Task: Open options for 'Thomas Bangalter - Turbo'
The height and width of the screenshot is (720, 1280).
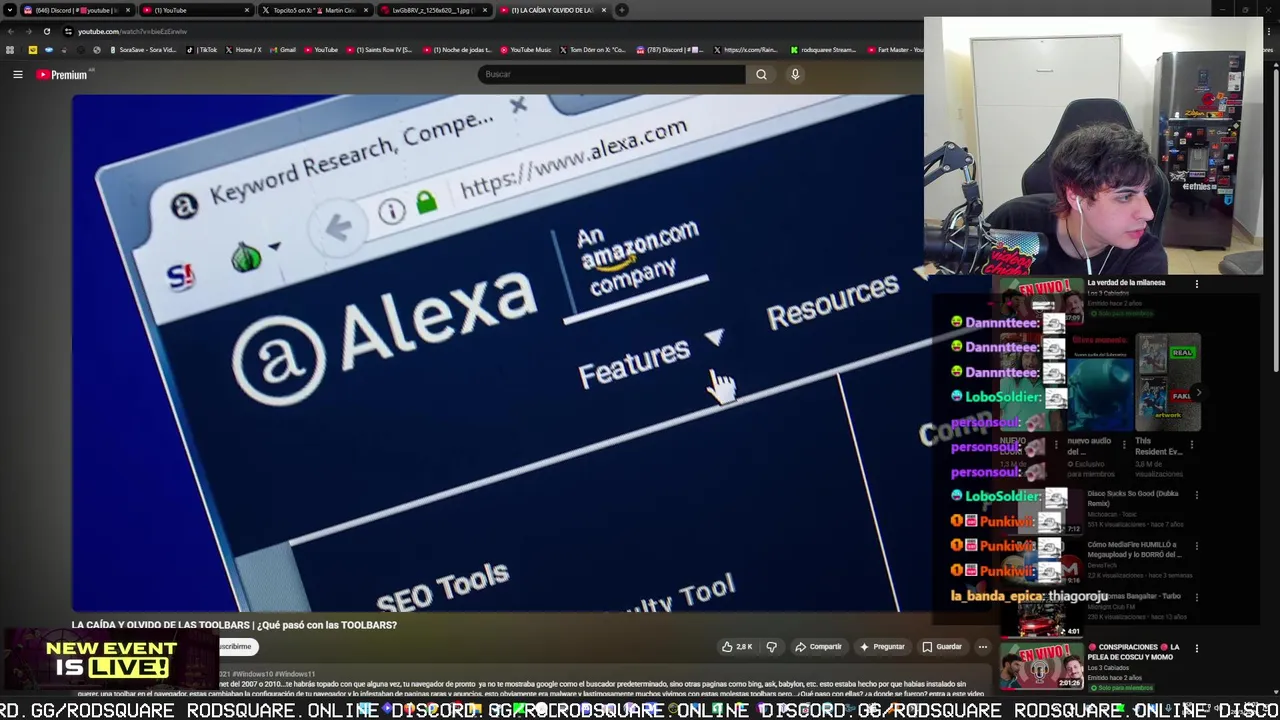Action: (x=1196, y=597)
